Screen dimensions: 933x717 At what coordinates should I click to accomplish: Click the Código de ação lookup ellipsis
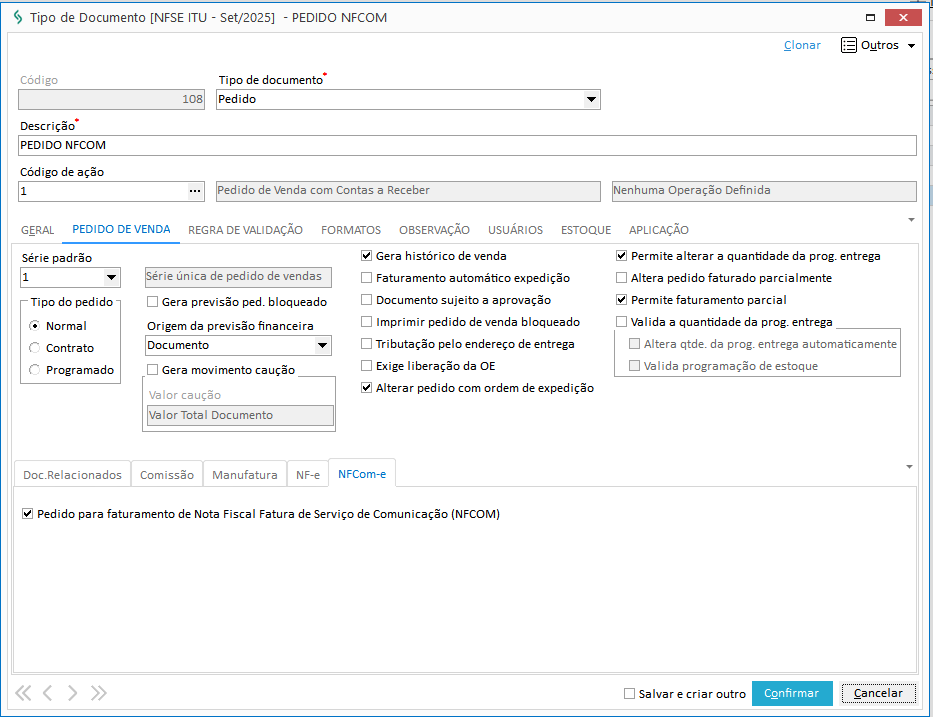click(x=195, y=191)
